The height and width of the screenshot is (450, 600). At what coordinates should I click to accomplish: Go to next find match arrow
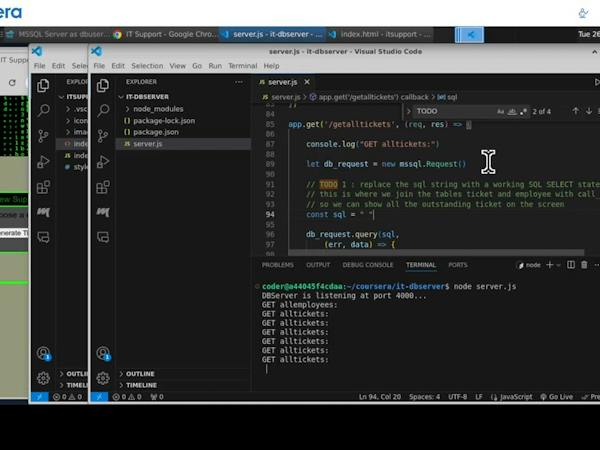point(589,111)
